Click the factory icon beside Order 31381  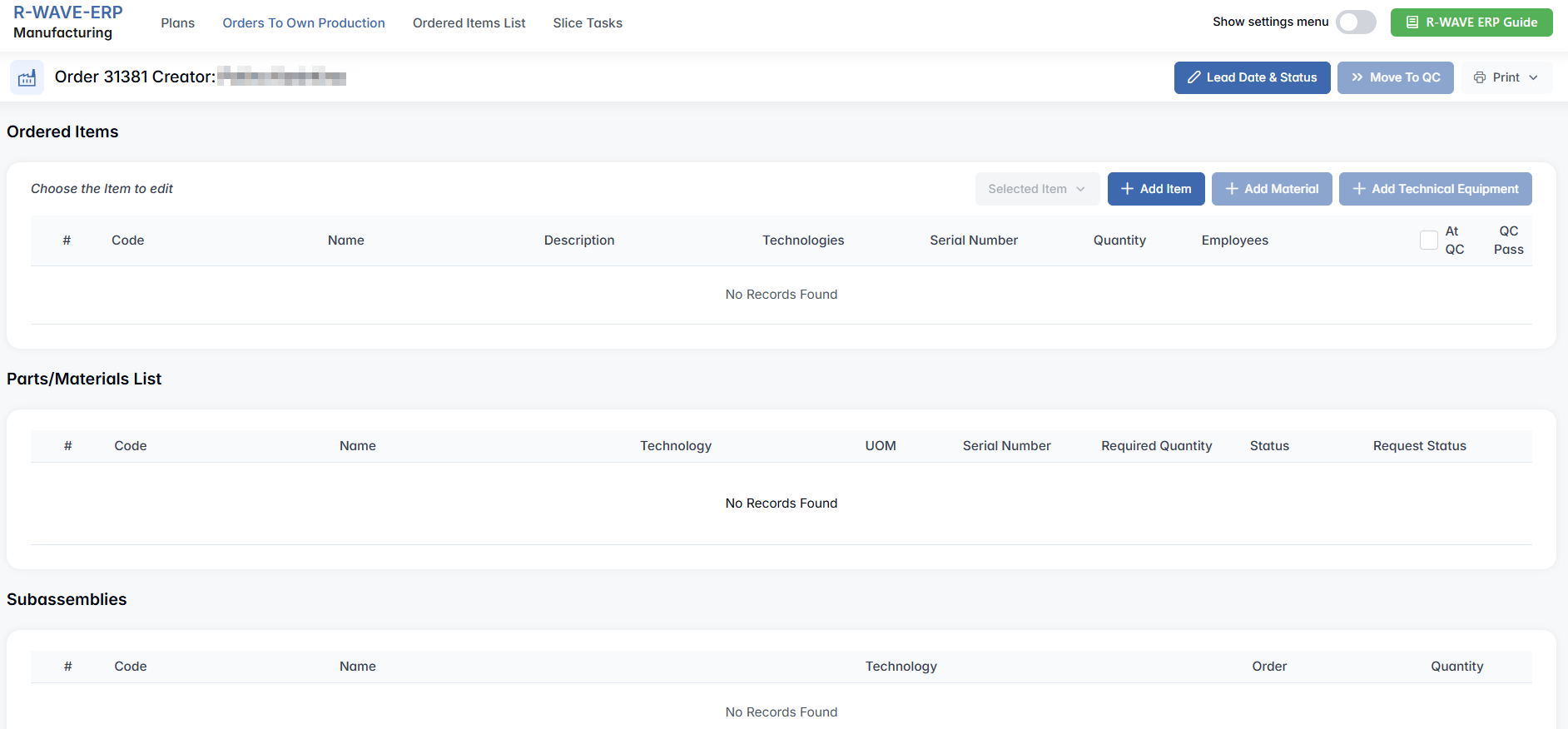(x=27, y=77)
